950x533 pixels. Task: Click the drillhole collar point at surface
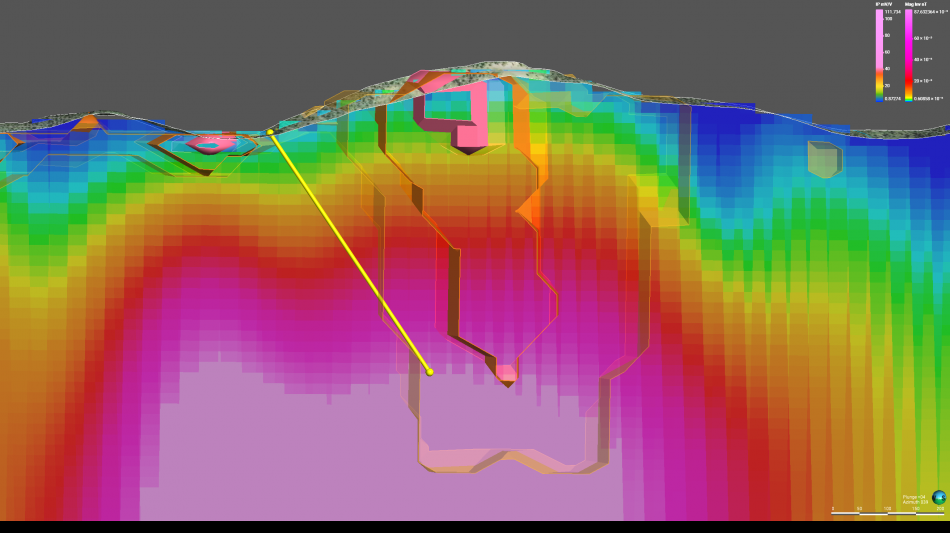[270, 131]
